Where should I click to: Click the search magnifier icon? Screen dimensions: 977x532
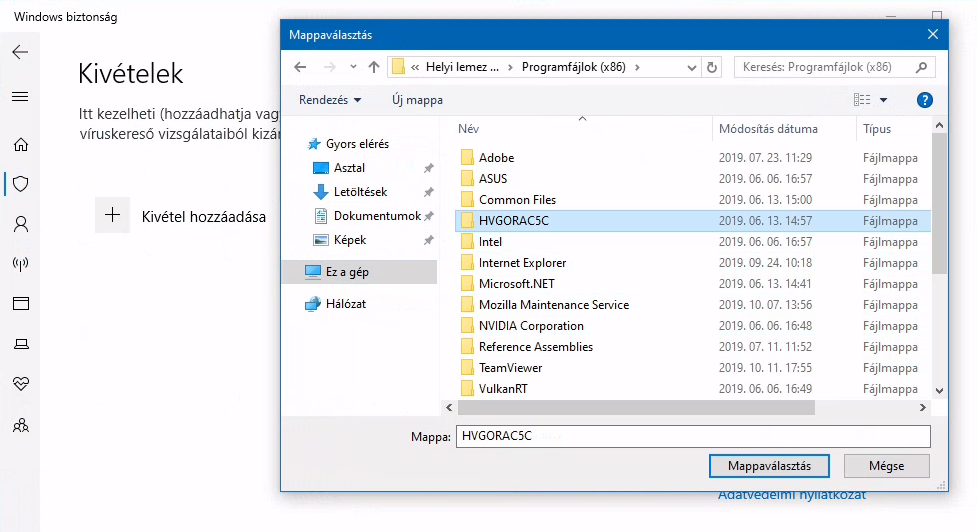click(922, 67)
